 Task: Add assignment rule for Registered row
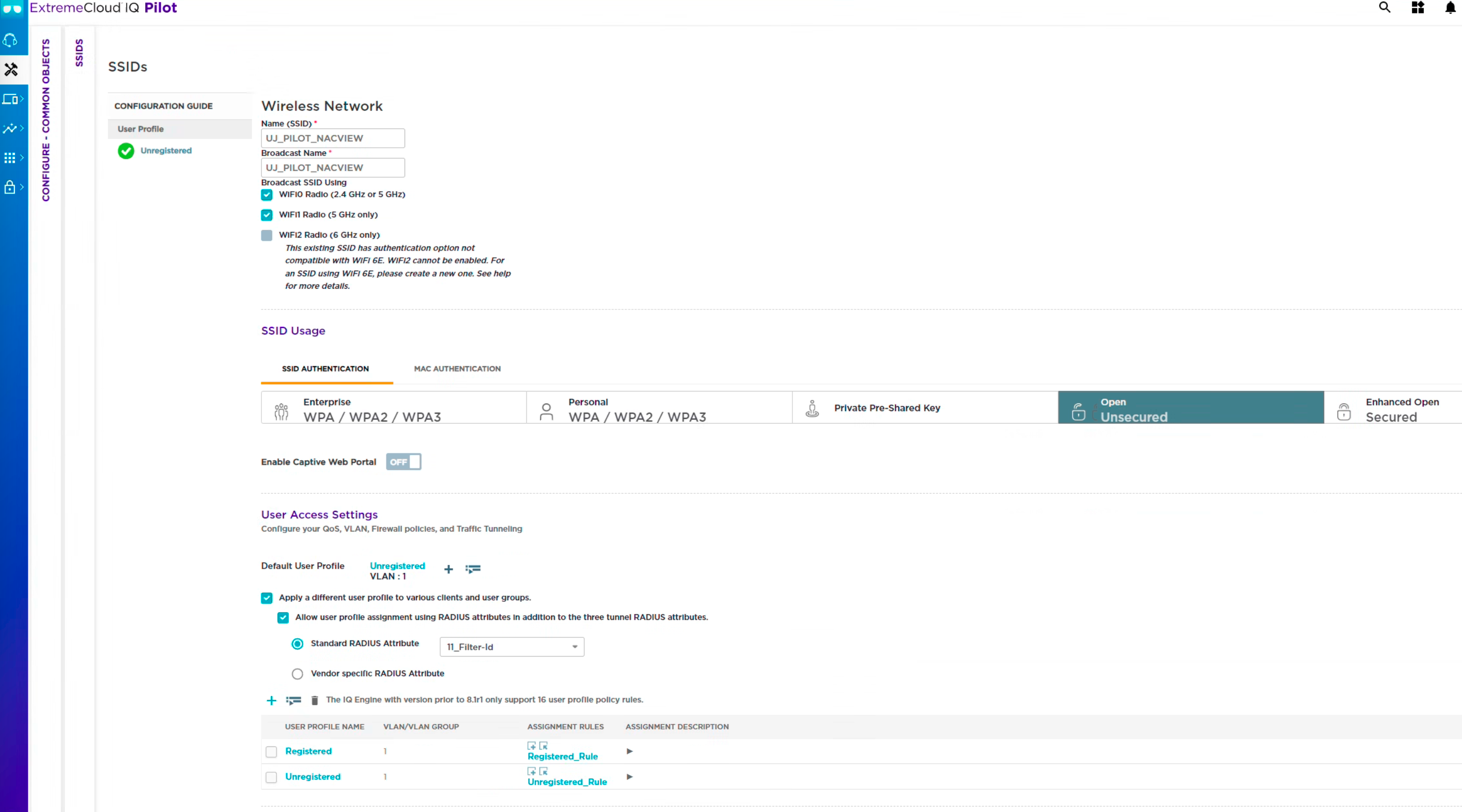531,745
